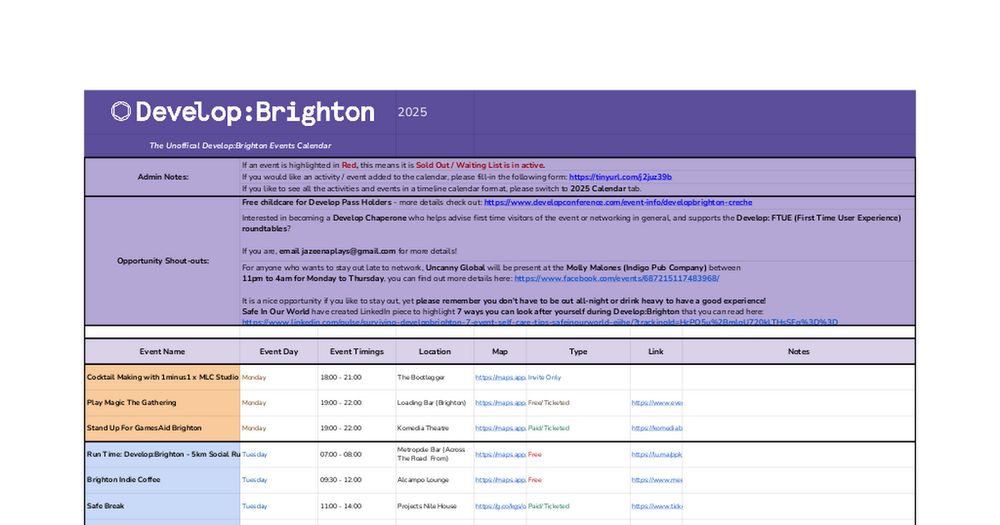Select the 'Type' column header
The height and width of the screenshot is (525, 1000).
click(578, 351)
